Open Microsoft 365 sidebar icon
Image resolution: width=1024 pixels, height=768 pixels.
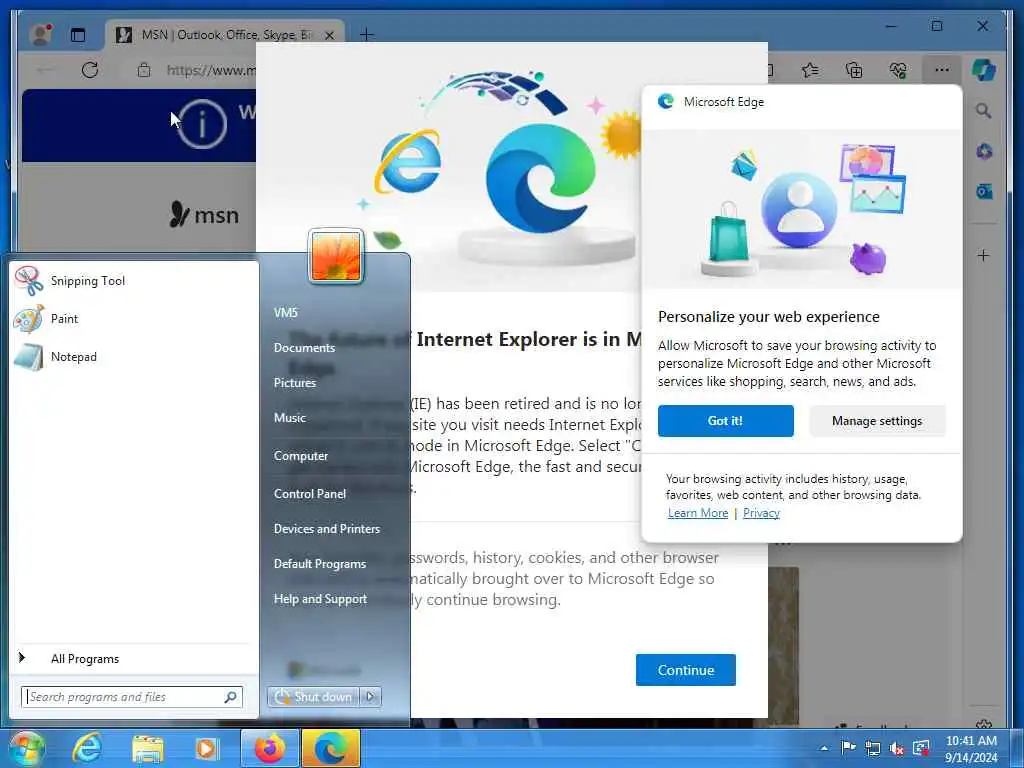(984, 152)
